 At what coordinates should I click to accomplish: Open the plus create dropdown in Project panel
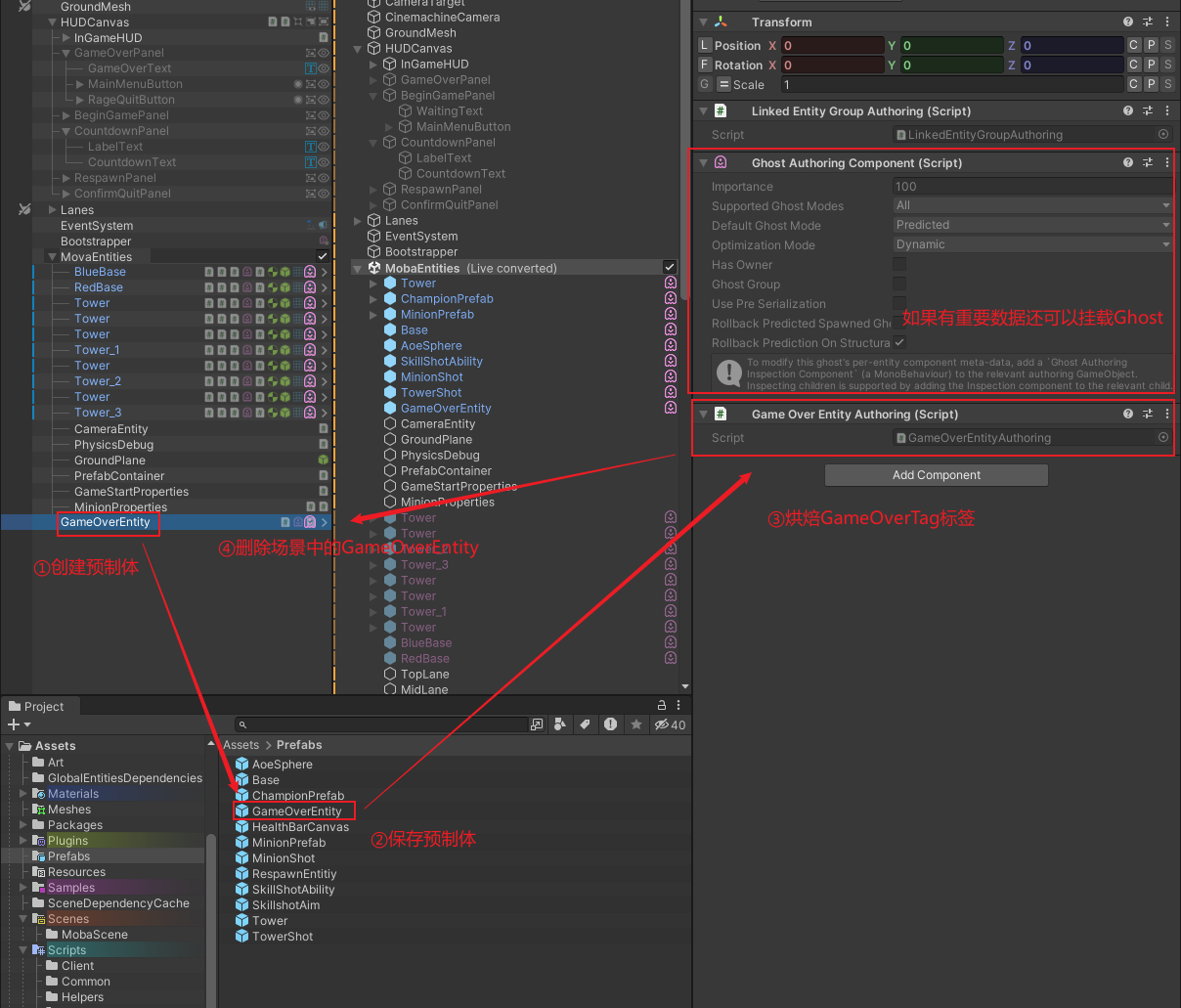19,724
